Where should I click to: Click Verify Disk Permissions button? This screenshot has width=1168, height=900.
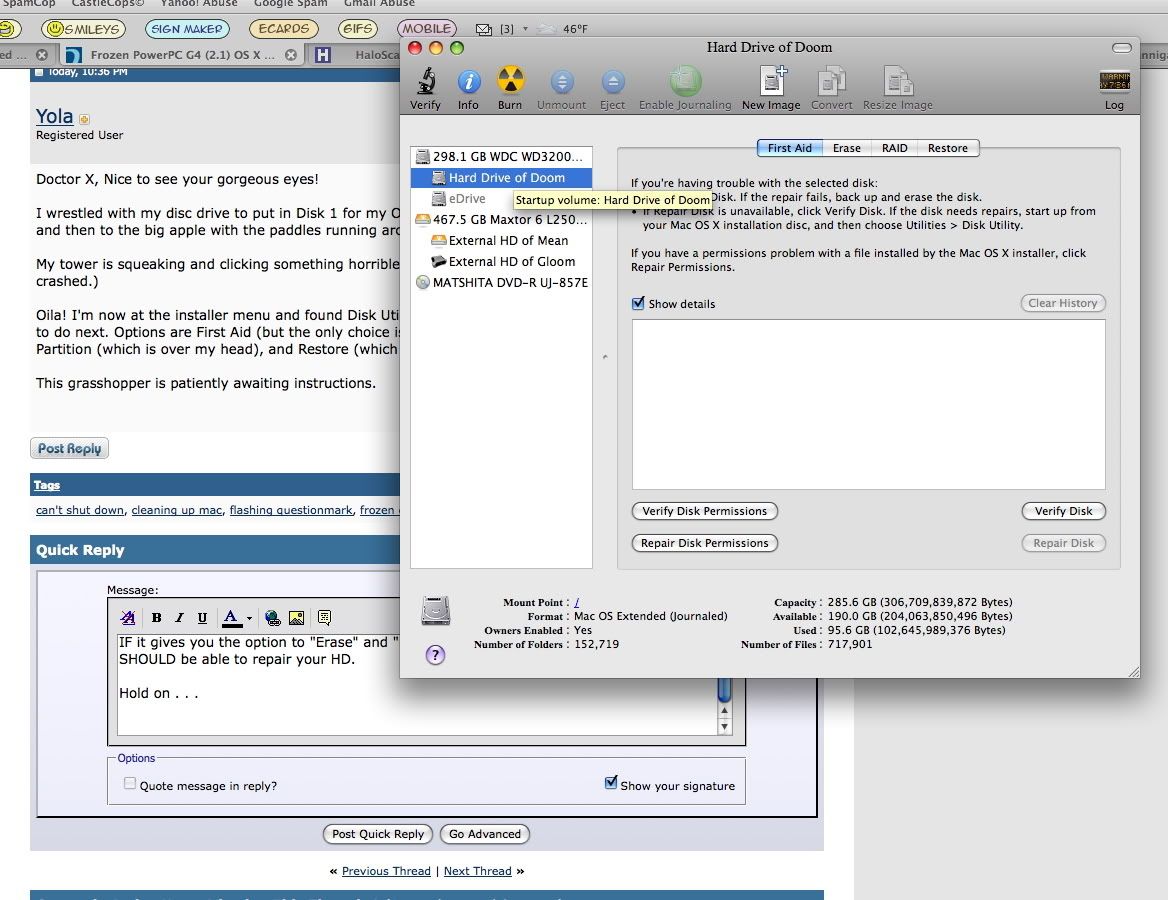705,511
